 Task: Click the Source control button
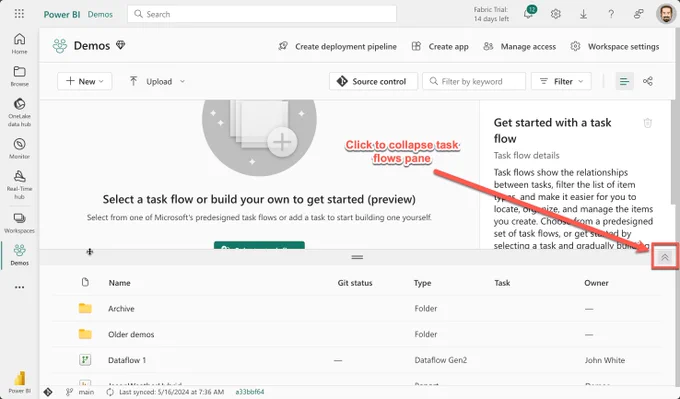point(373,81)
